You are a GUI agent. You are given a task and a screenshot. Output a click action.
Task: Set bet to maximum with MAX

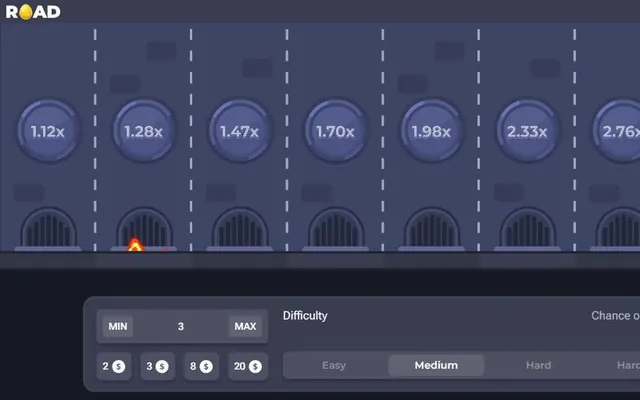[x=245, y=327]
